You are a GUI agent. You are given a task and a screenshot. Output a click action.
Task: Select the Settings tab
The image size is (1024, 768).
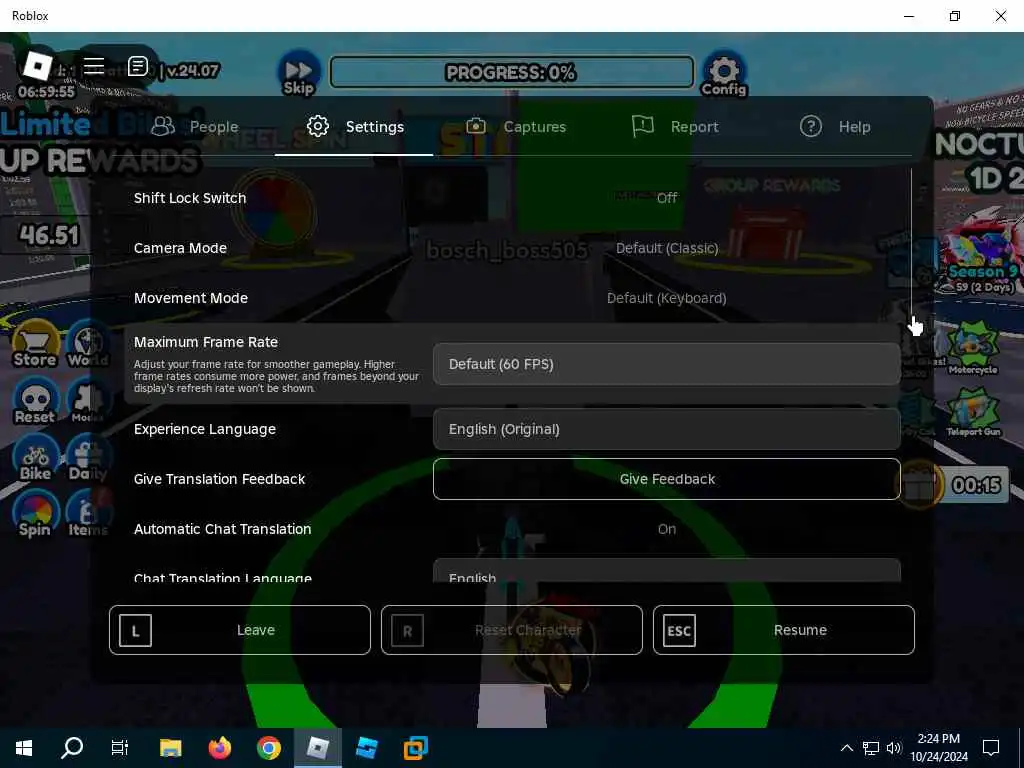tap(355, 127)
